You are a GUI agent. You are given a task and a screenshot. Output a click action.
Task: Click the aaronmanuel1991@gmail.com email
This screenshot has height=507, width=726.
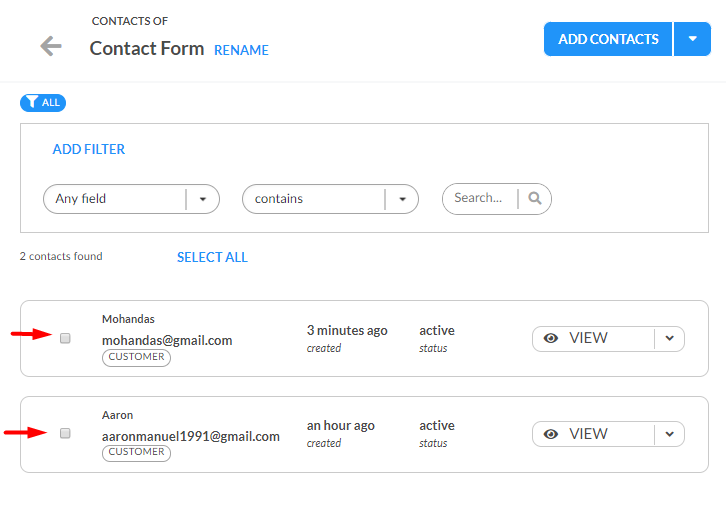pyautogui.click(x=191, y=436)
